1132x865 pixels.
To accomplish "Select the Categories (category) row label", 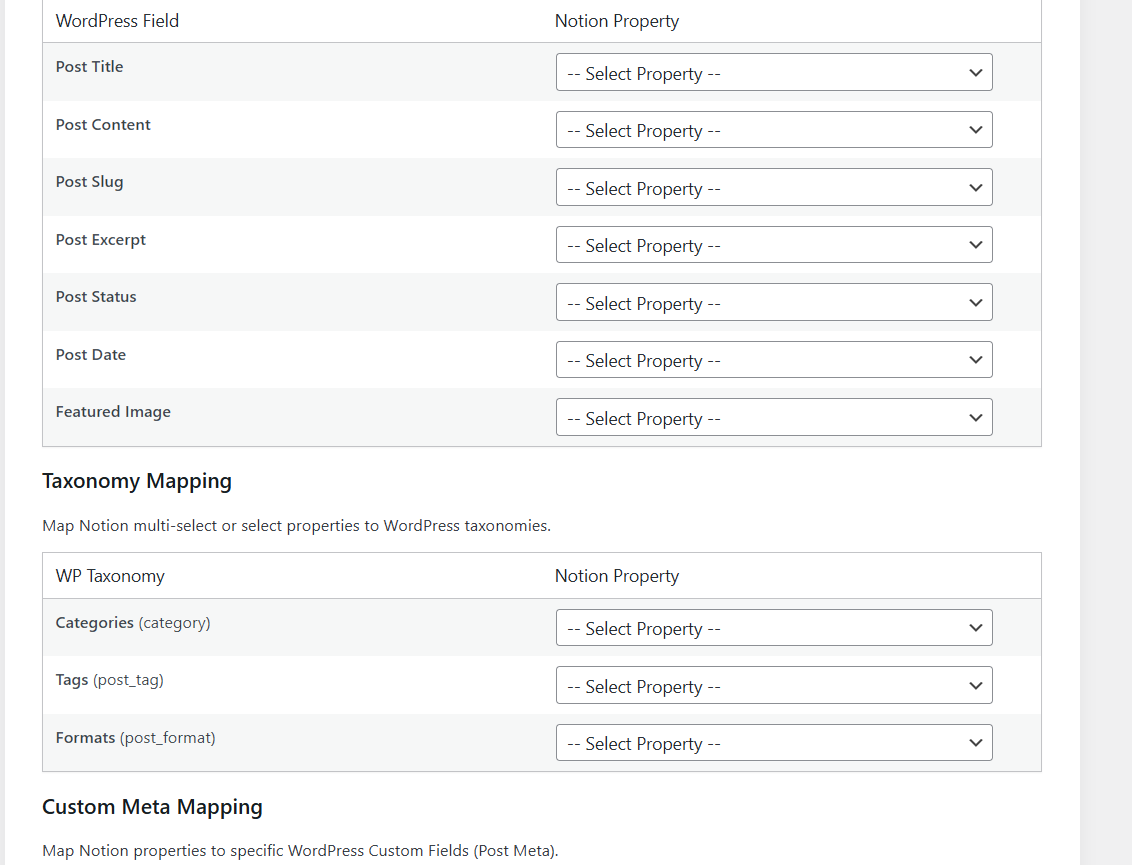I will (x=131, y=622).
